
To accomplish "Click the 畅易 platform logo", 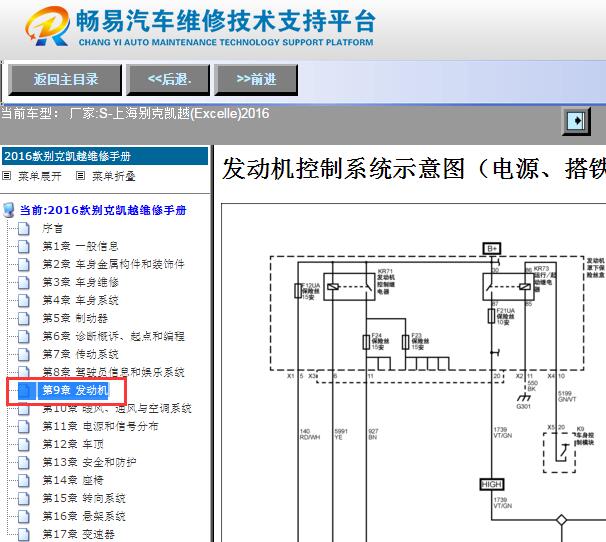I will 48,26.
